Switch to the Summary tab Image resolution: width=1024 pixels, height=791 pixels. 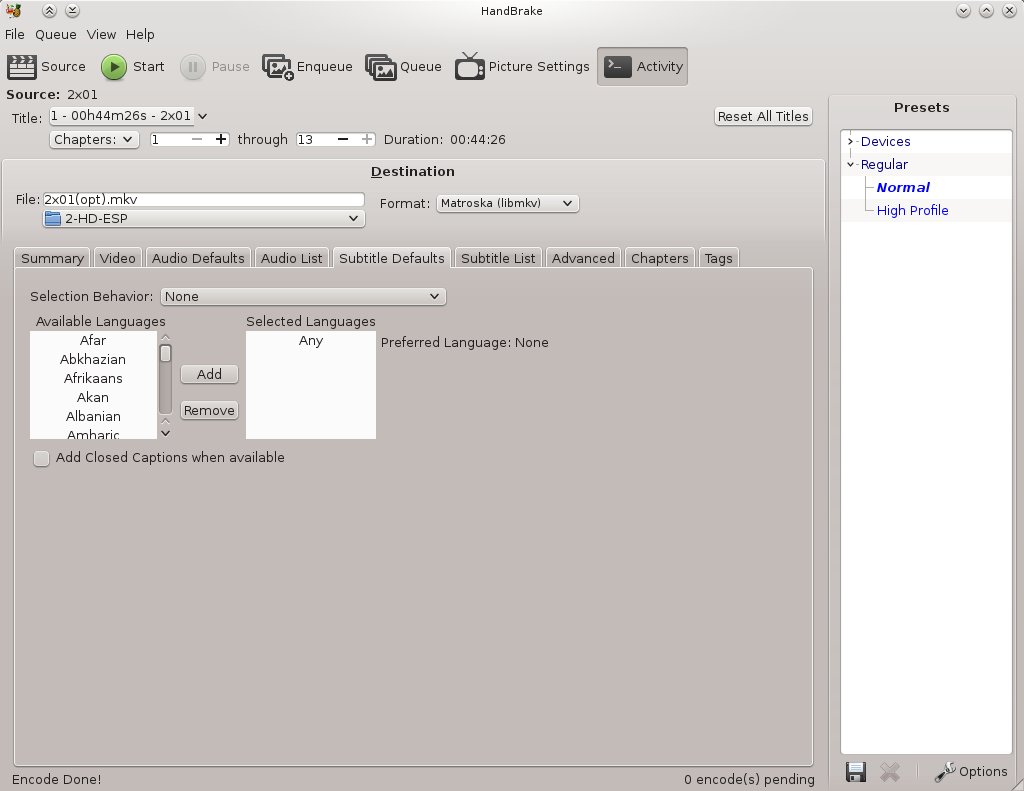click(52, 258)
